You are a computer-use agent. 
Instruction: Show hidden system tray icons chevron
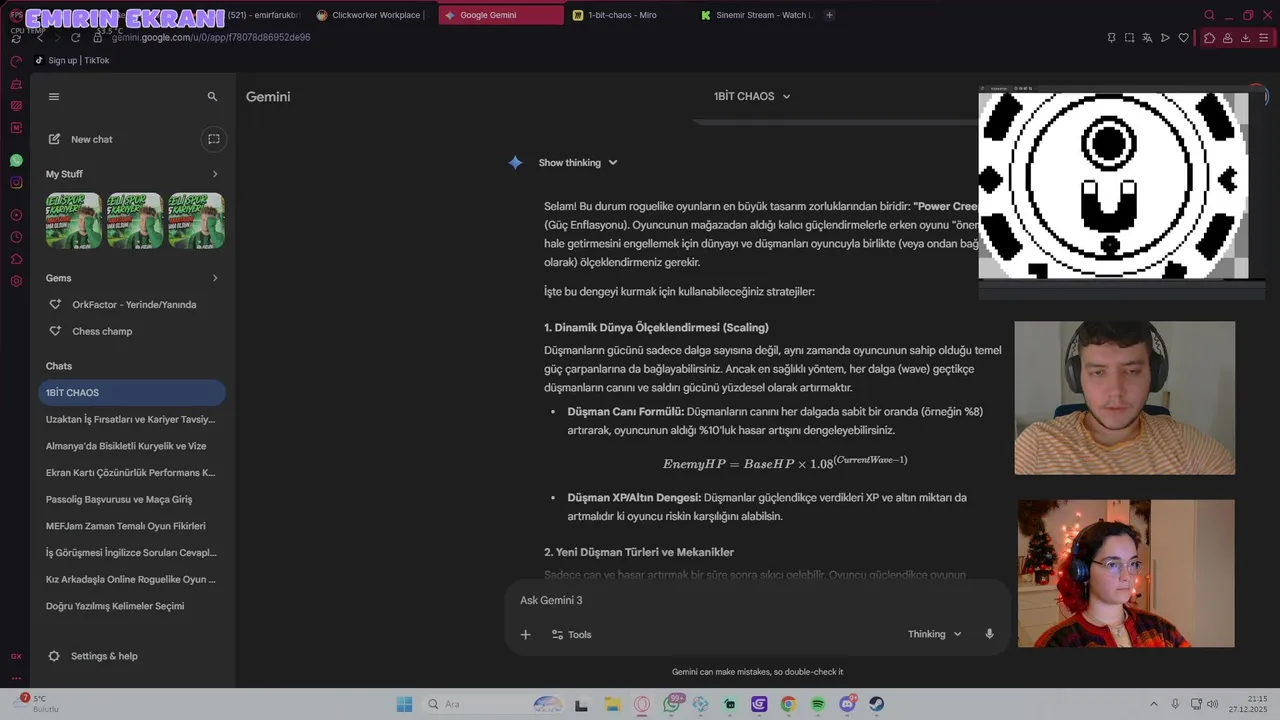[1153, 704]
